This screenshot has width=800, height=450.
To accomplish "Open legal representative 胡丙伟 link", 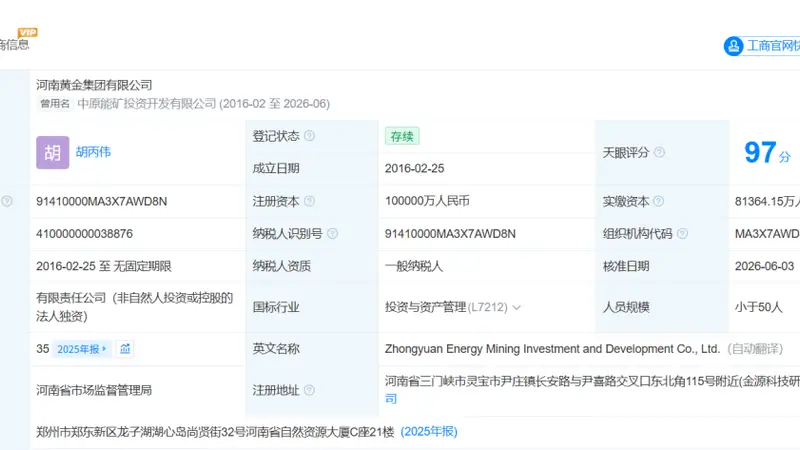I will coord(93,152).
